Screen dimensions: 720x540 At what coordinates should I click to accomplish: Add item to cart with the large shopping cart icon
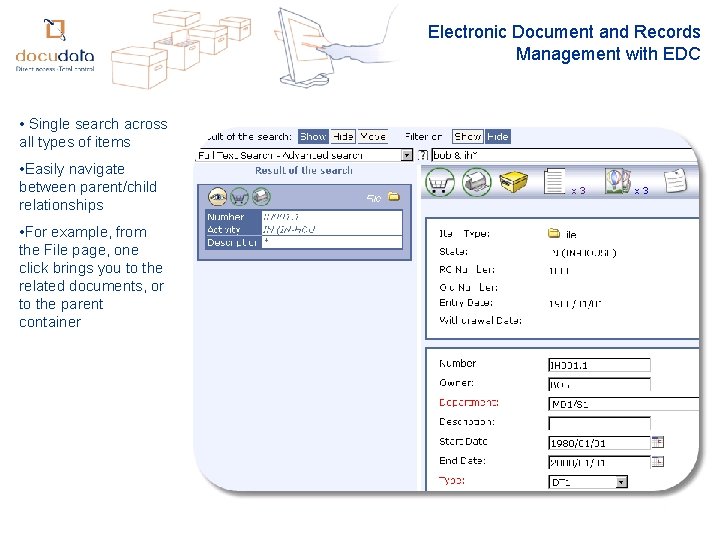[x=440, y=182]
